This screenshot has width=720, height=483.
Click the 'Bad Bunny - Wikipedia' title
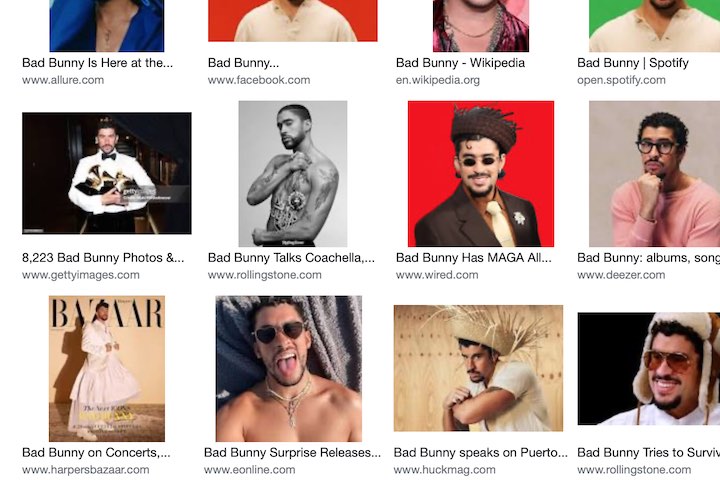(x=460, y=63)
